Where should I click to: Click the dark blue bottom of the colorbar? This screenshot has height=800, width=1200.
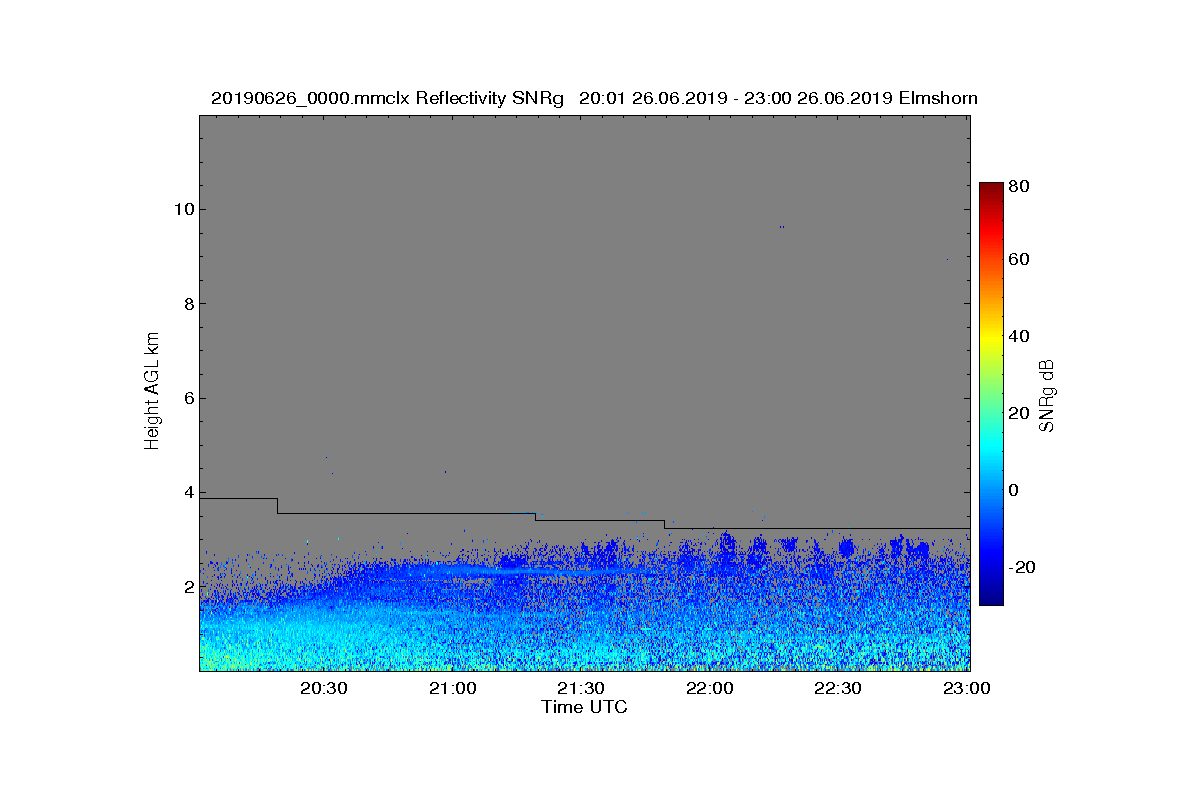(991, 597)
